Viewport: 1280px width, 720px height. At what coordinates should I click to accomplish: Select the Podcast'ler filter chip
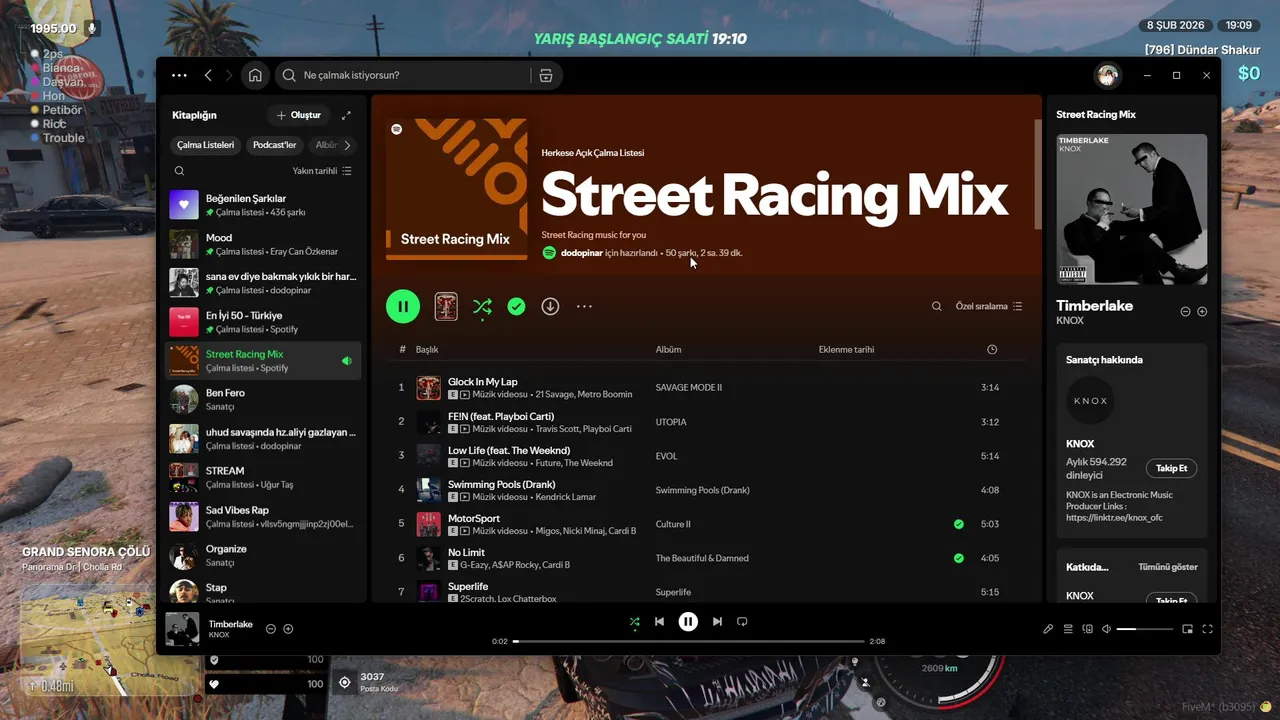coord(275,145)
